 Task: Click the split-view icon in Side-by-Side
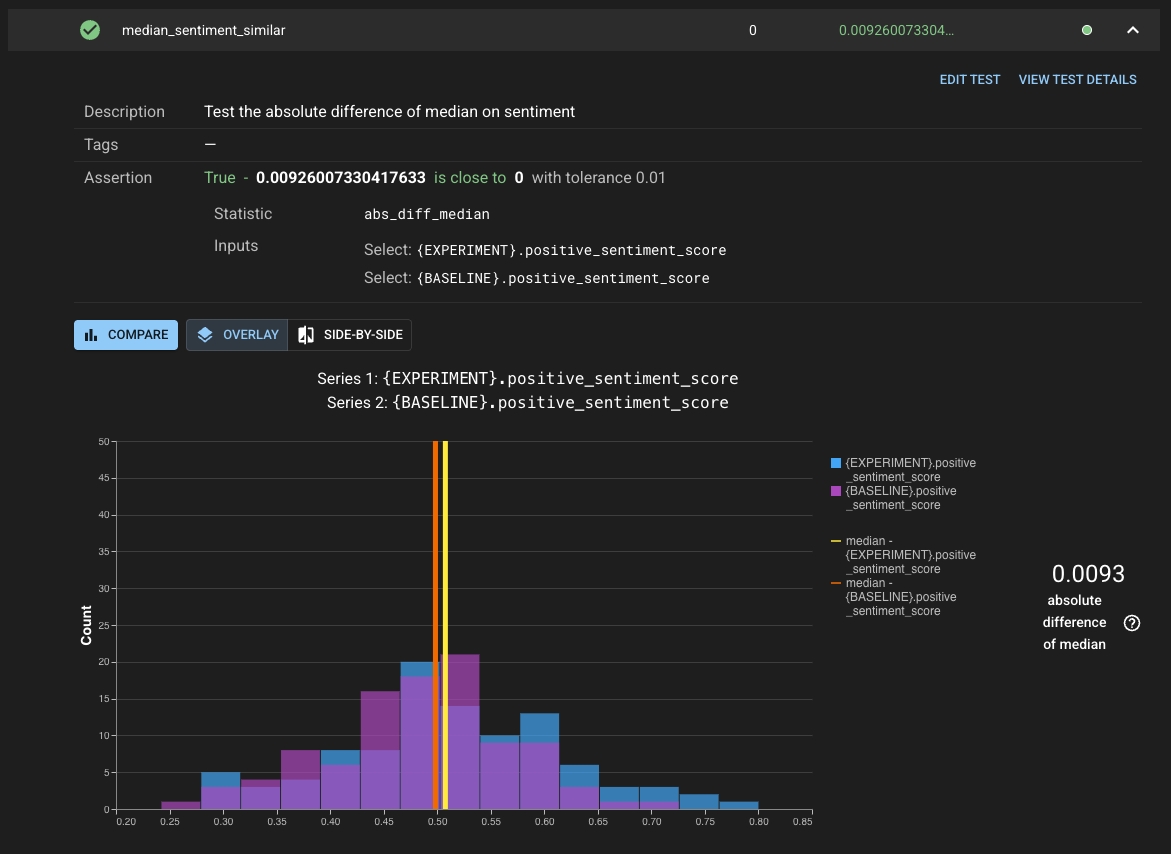click(306, 335)
